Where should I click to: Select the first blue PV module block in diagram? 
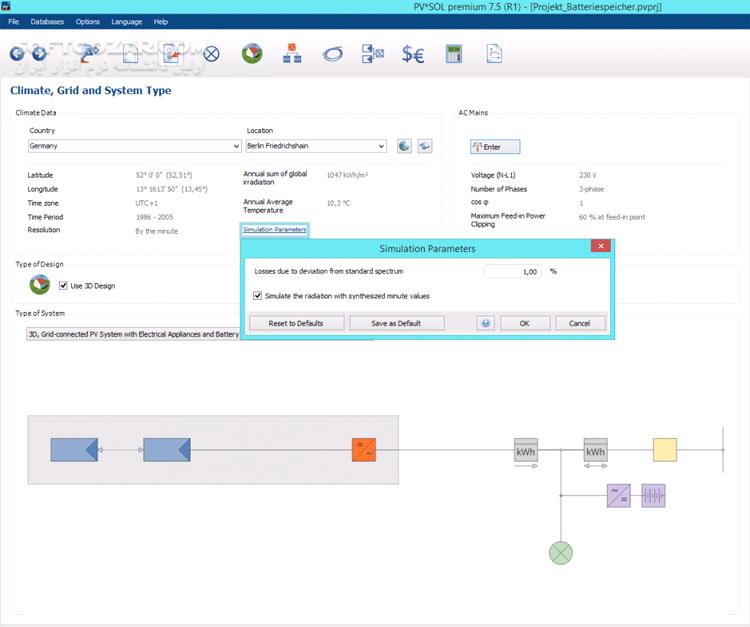(x=74, y=450)
